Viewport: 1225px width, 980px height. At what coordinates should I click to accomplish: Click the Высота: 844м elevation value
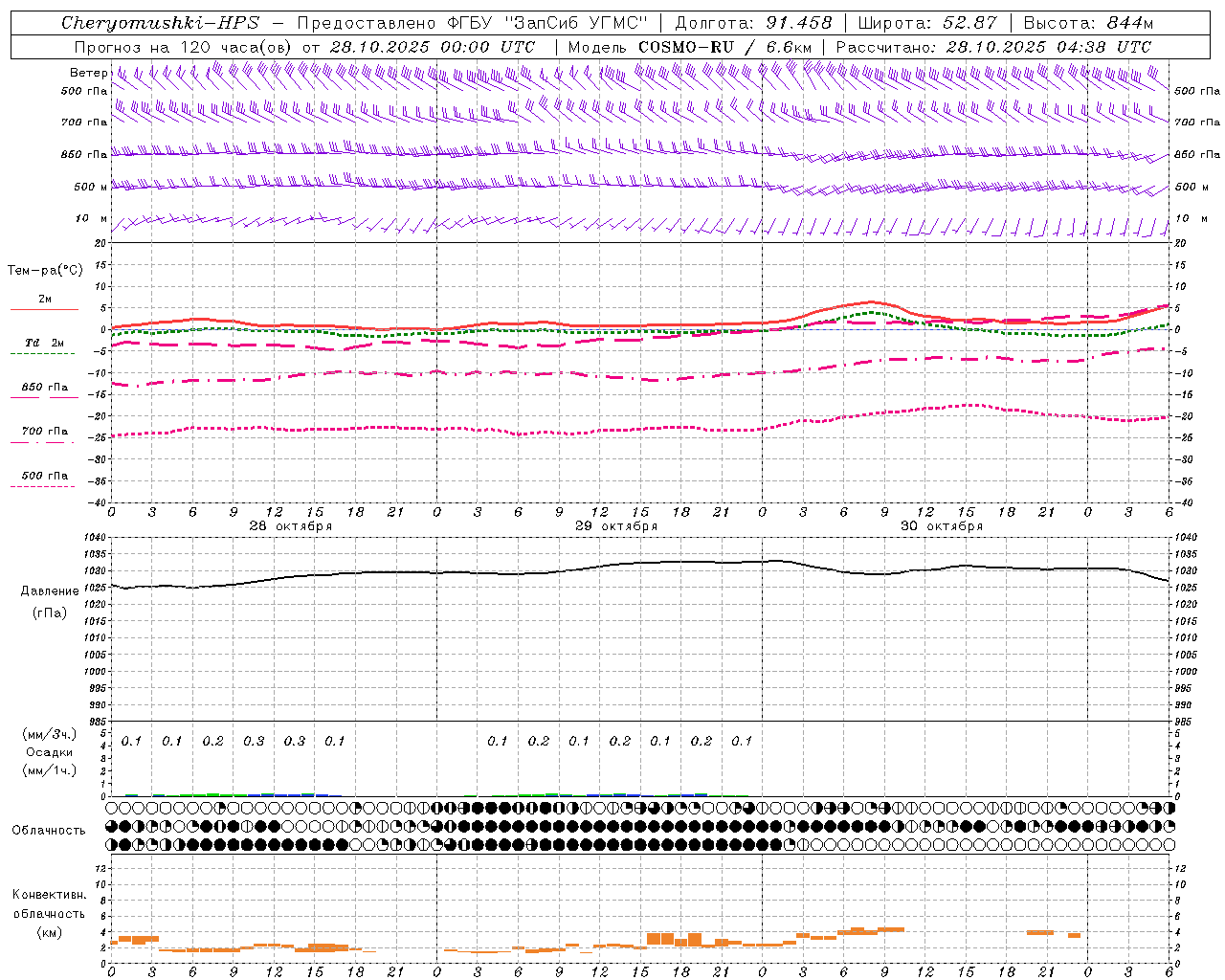pyautogui.click(x=1088, y=23)
